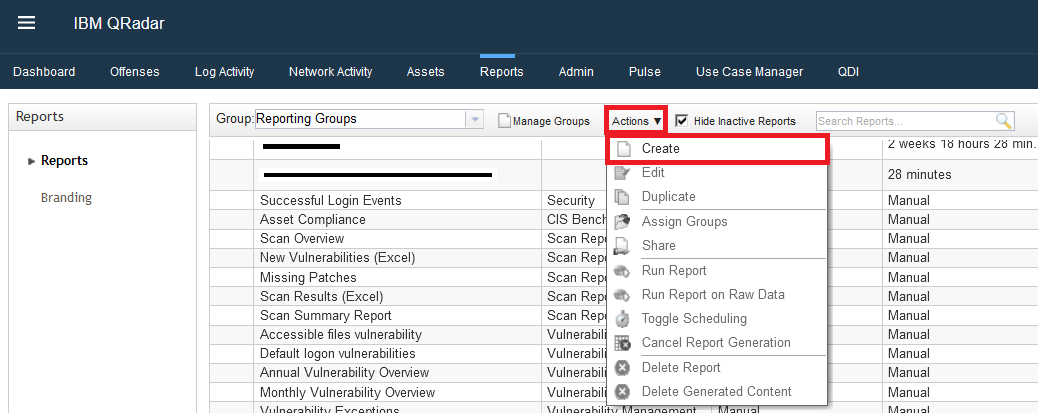Screen dimensions: 1038x413
Task: Click the Security group cell
Action: tap(571, 201)
